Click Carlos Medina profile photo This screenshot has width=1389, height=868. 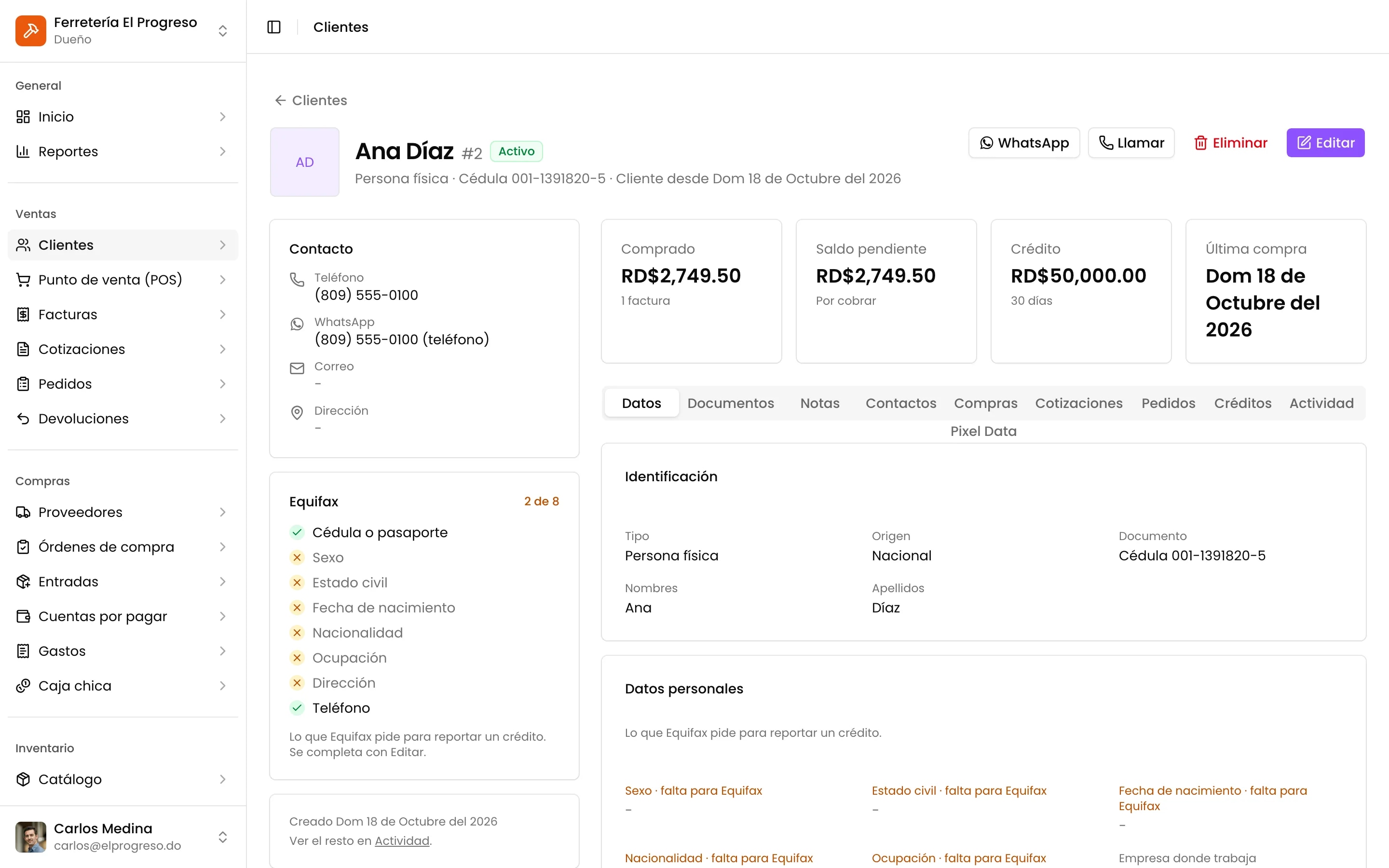point(30,837)
